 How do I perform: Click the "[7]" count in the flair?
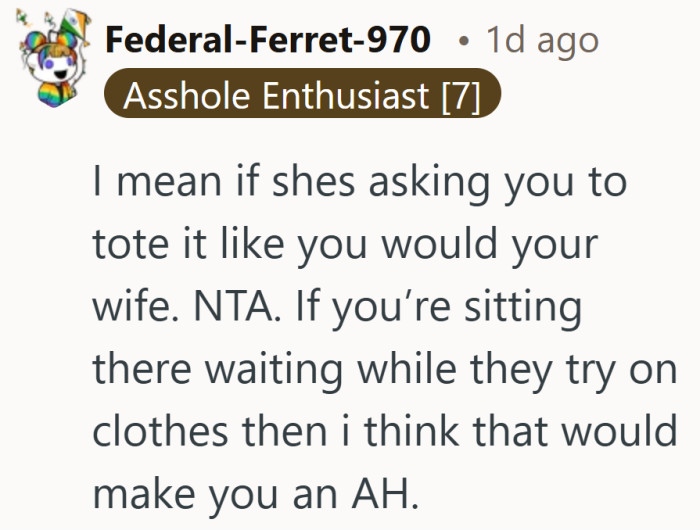(460, 97)
